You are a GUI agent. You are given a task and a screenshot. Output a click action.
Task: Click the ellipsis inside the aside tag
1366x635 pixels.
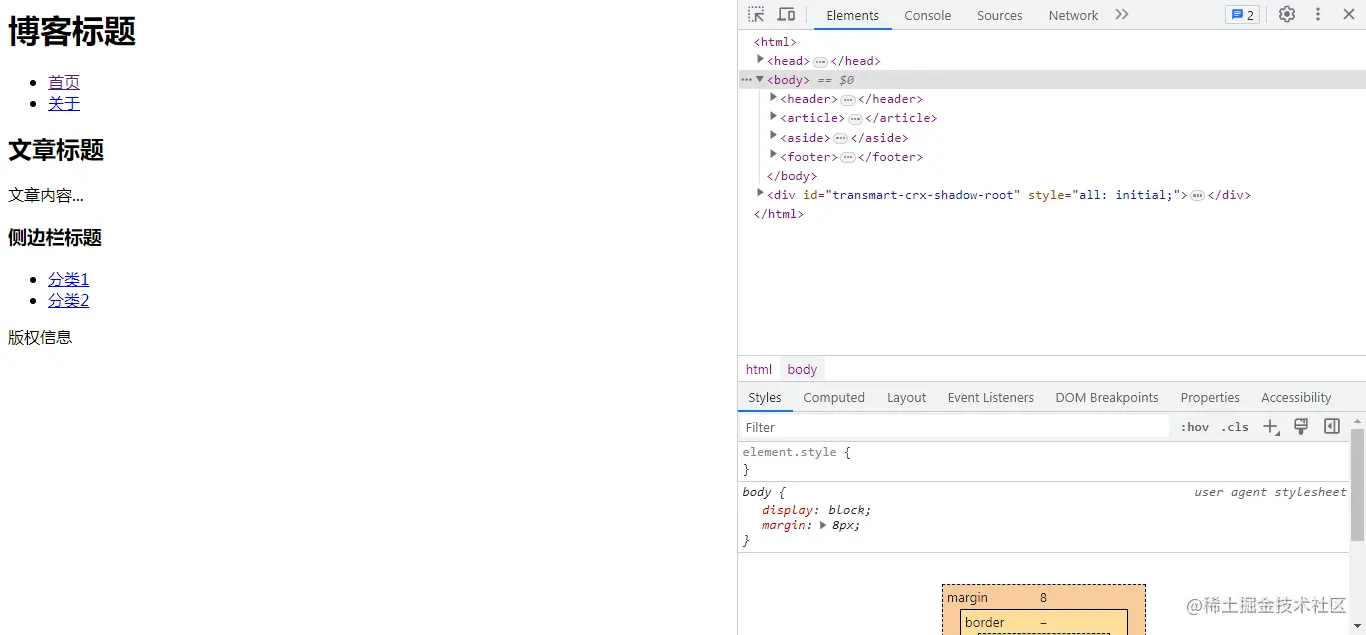pyautogui.click(x=840, y=138)
